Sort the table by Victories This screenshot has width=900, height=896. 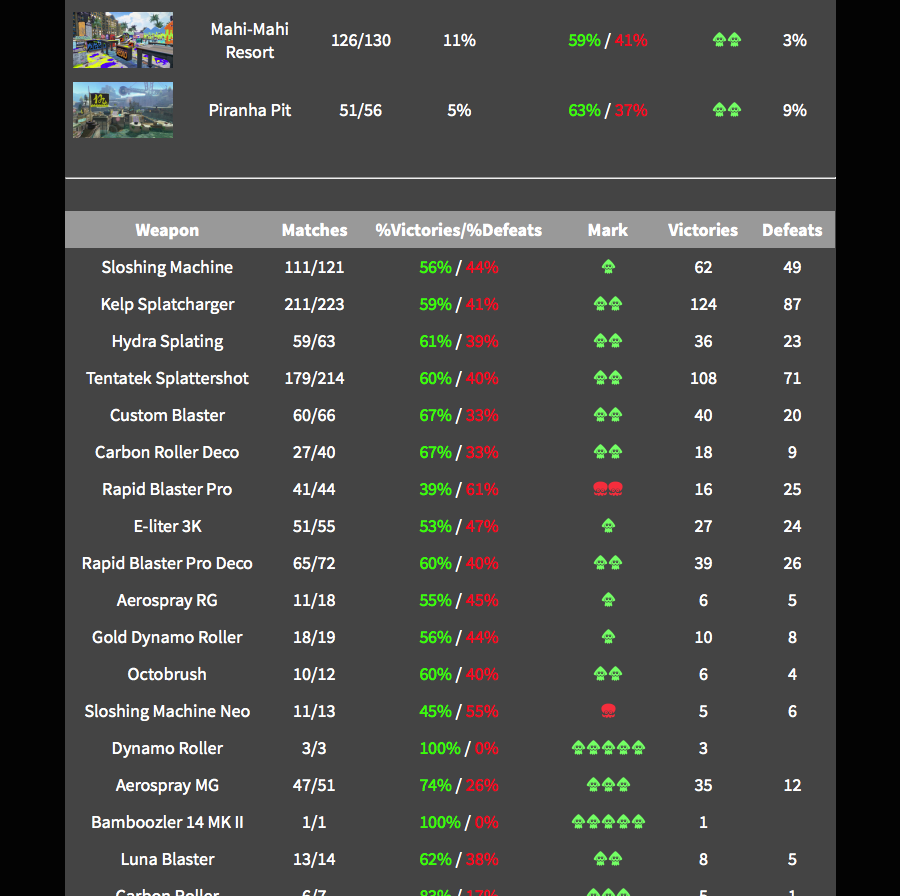pyautogui.click(x=703, y=229)
